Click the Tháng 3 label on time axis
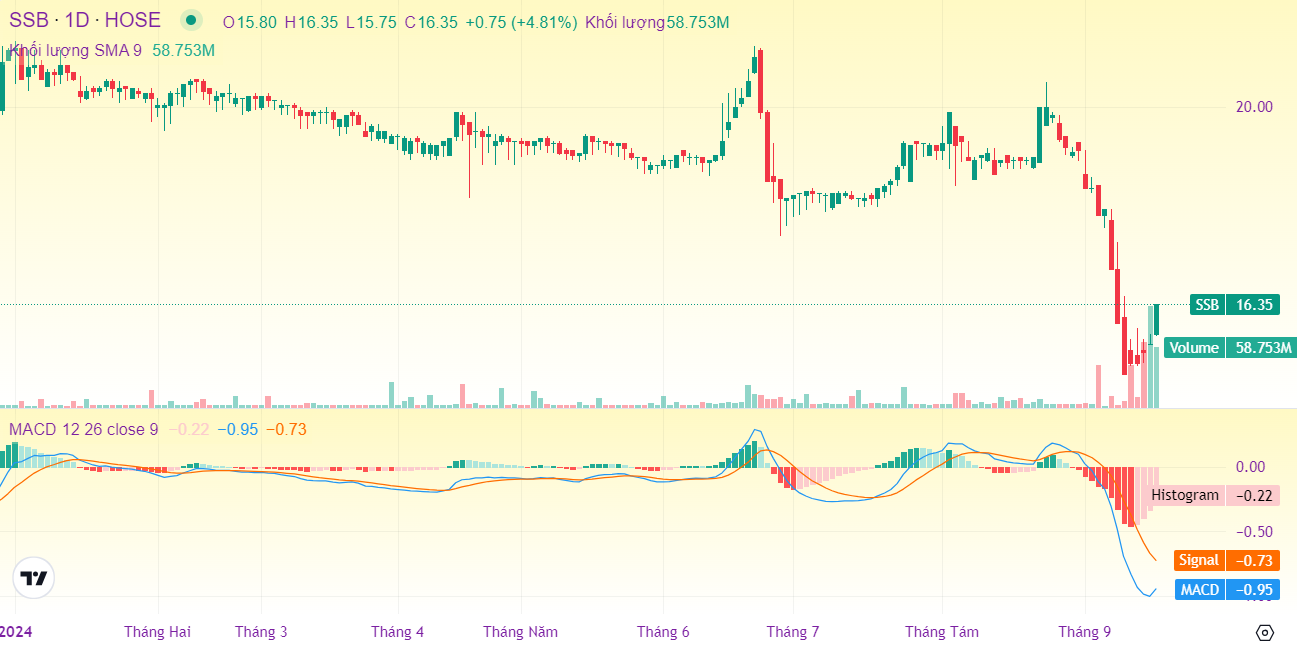The width and height of the screenshot is (1297, 646). point(261,631)
